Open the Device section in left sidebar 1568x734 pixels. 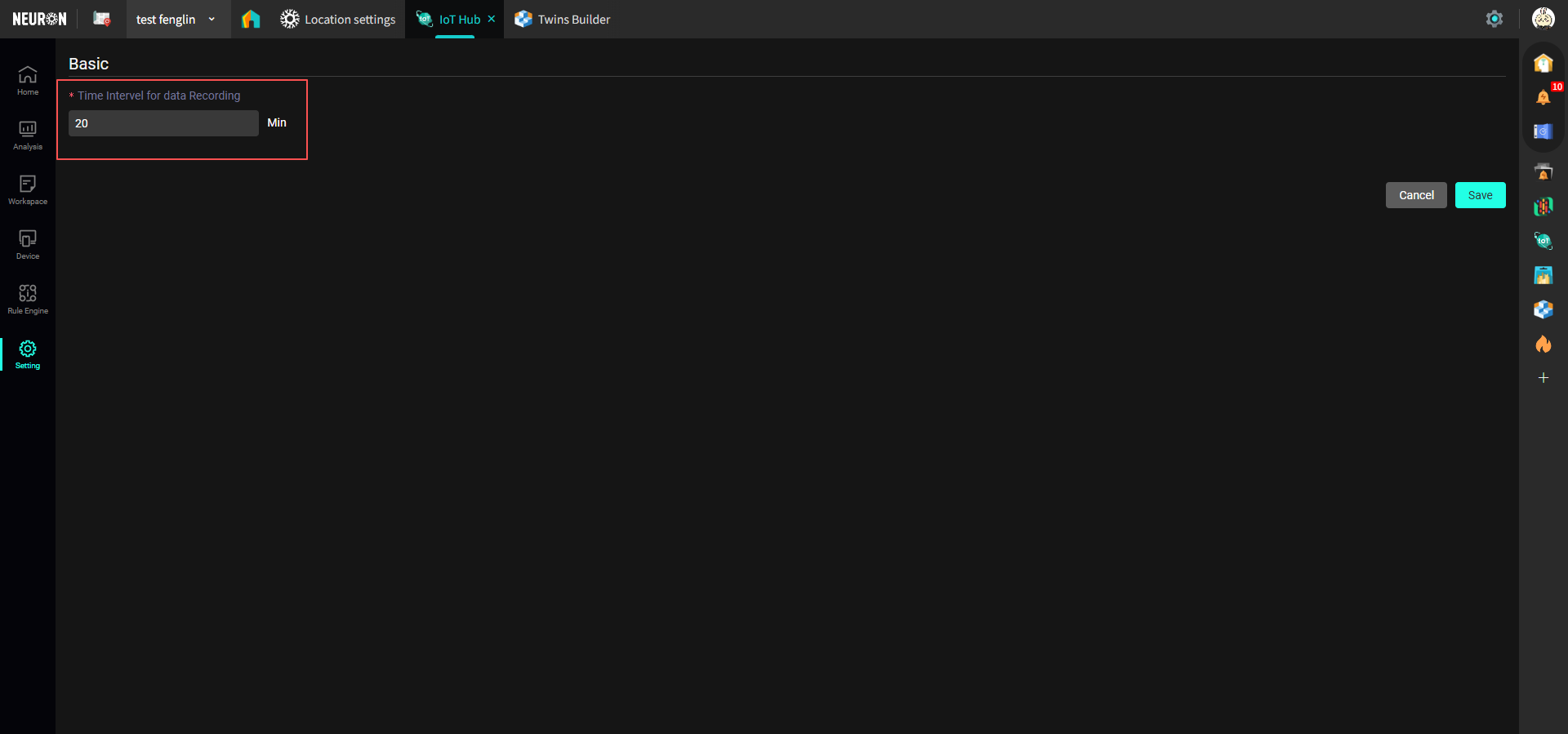coord(28,244)
